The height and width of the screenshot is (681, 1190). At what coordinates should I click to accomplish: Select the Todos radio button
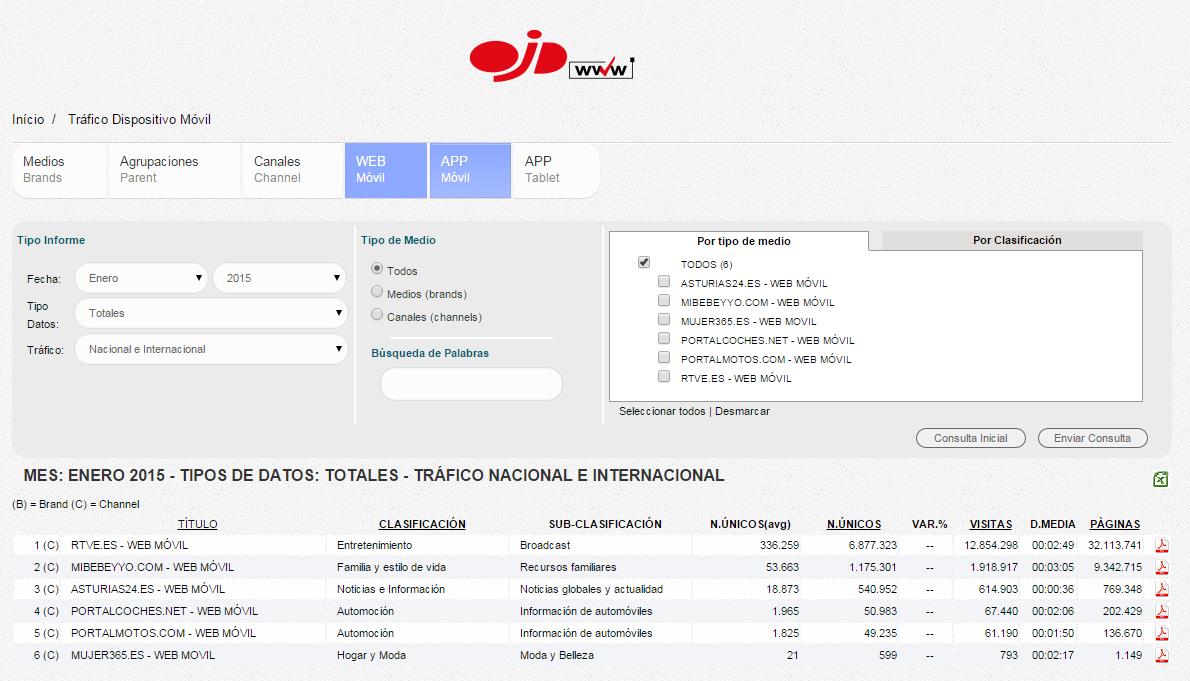point(377,269)
